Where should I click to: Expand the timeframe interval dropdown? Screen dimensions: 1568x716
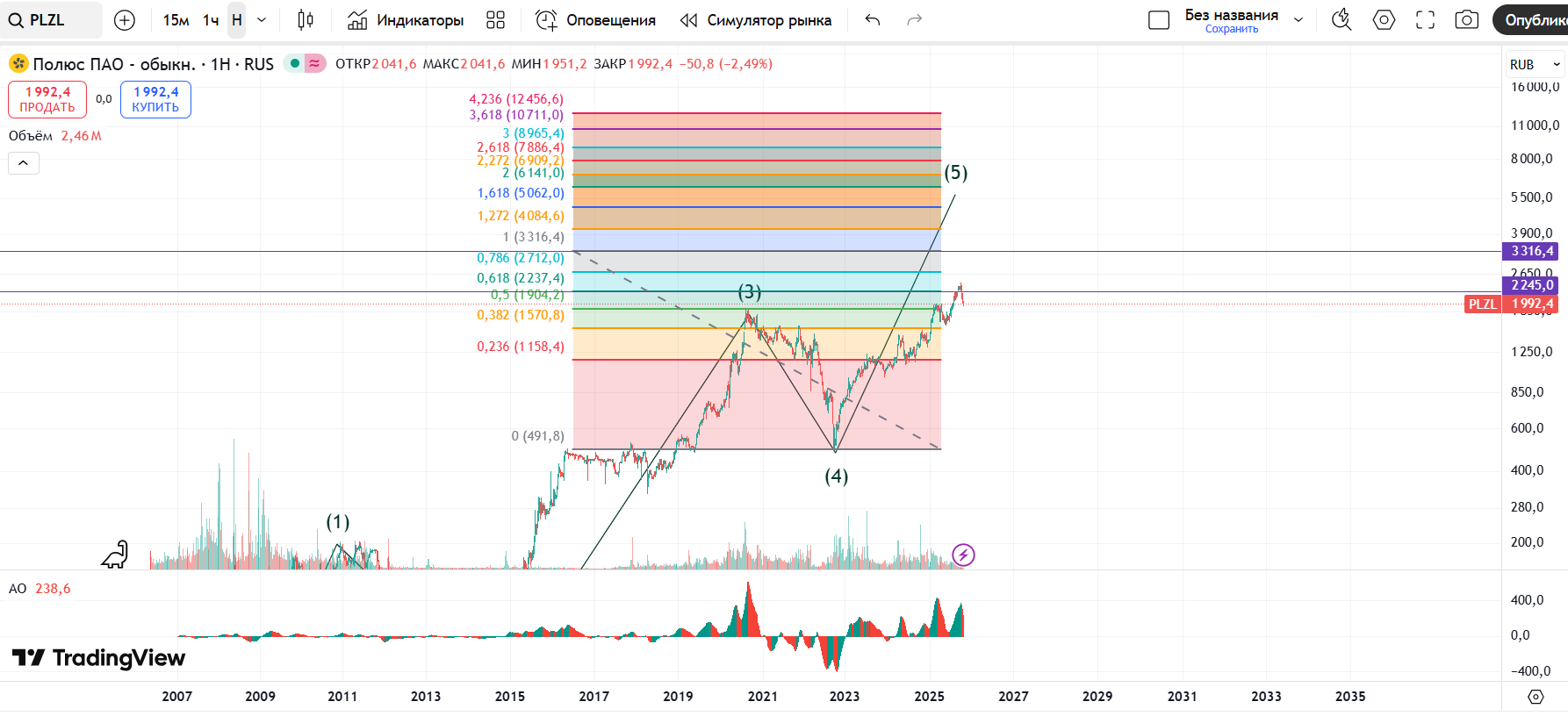[262, 20]
